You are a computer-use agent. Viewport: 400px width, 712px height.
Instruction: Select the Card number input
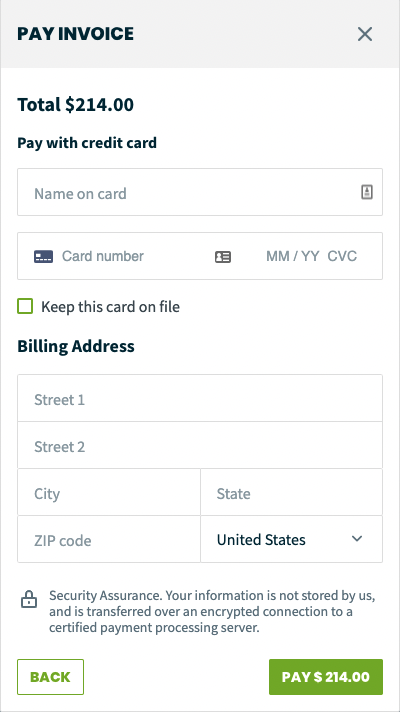point(135,257)
